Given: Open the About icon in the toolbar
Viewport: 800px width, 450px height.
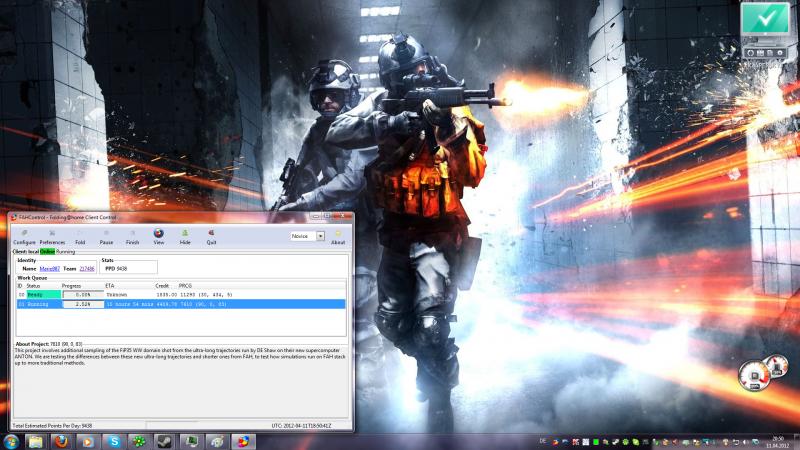Looking at the screenshot, I should pyautogui.click(x=338, y=237).
